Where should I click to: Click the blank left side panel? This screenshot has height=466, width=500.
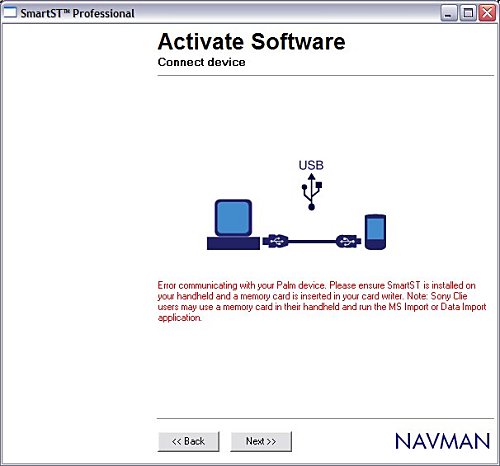pyautogui.click(x=78, y=233)
